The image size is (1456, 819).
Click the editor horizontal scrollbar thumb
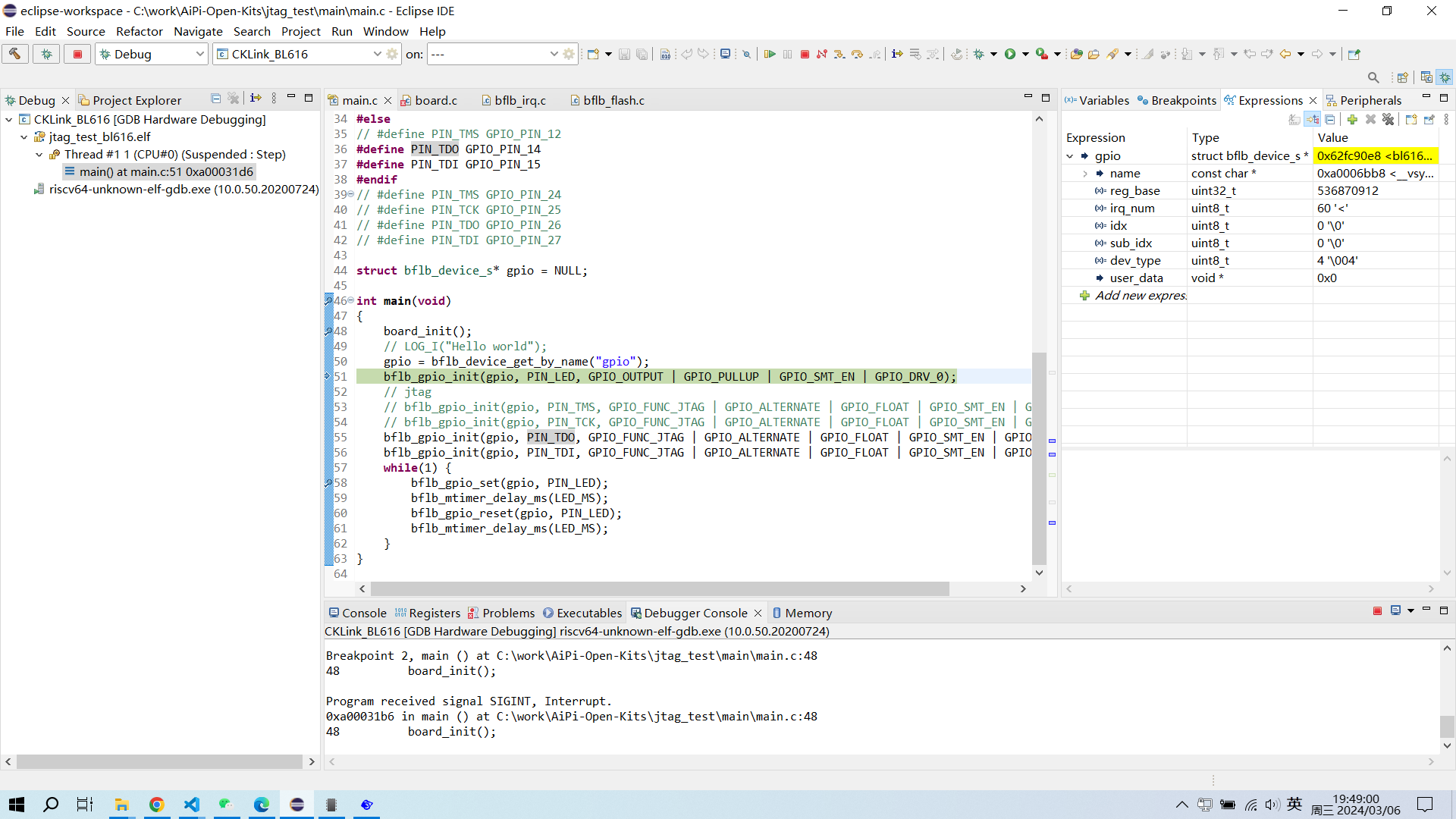coord(660,589)
